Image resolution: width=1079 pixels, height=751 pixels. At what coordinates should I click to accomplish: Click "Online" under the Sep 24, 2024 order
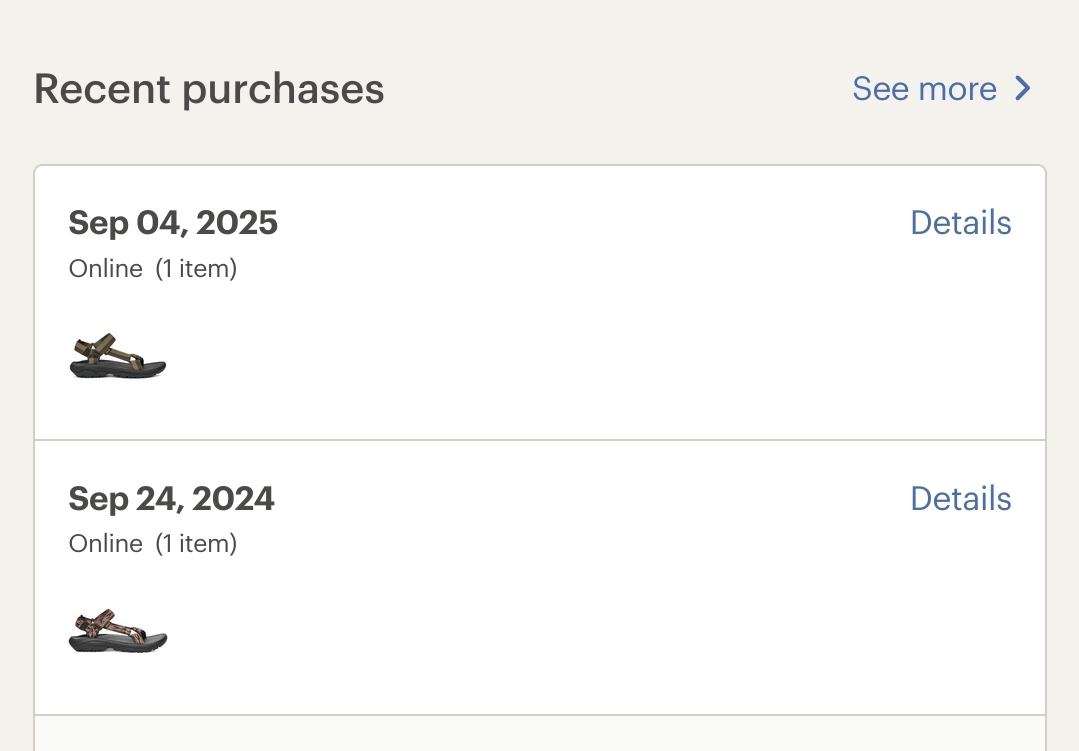pos(105,544)
